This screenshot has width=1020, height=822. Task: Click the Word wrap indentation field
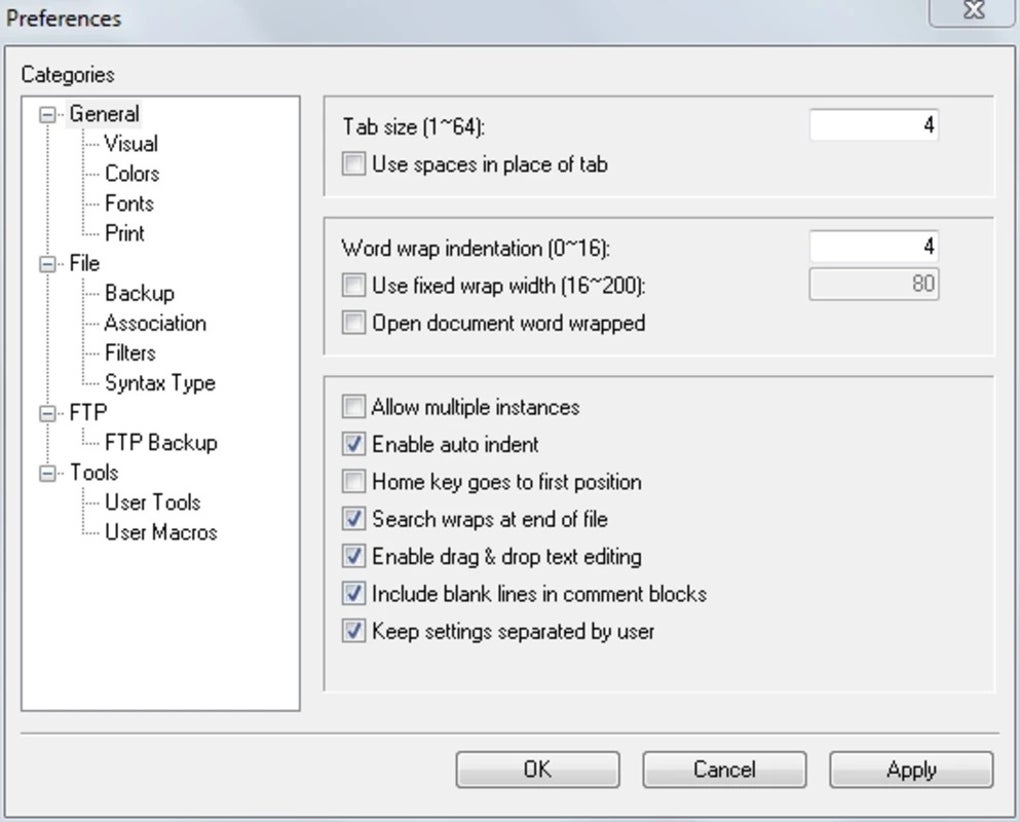coord(873,246)
